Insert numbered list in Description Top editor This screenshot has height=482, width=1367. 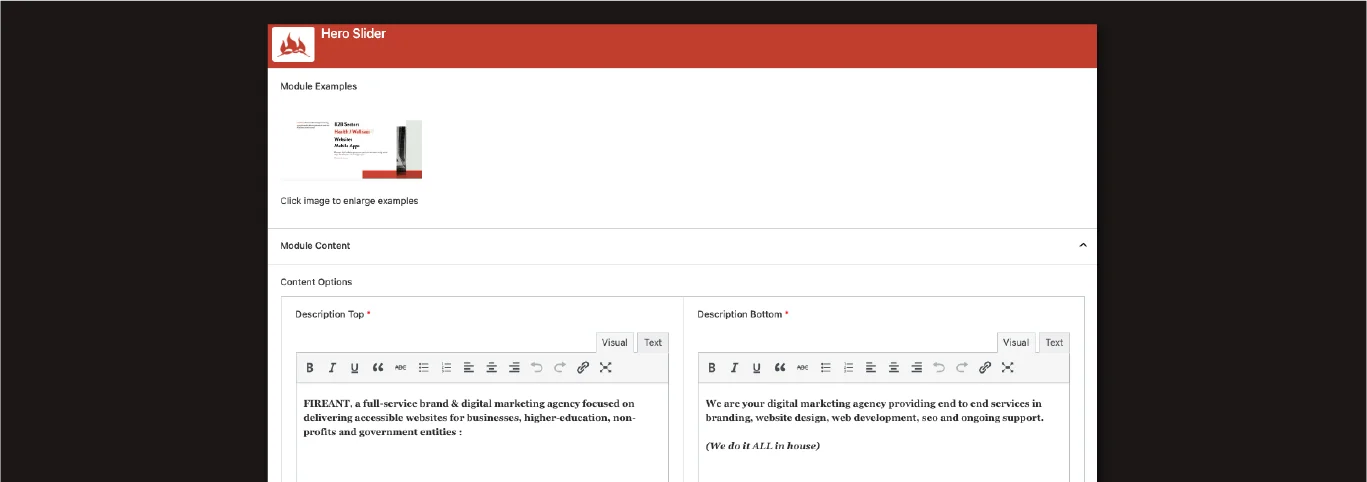(x=446, y=368)
